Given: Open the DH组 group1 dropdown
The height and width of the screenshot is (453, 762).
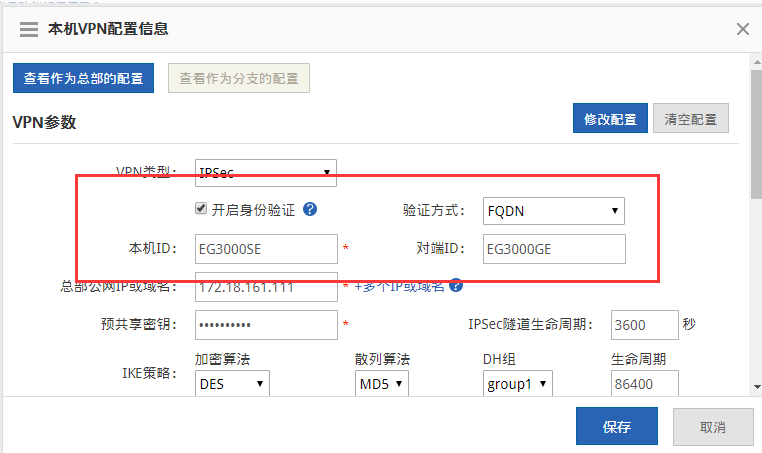Looking at the screenshot, I should [x=517, y=383].
